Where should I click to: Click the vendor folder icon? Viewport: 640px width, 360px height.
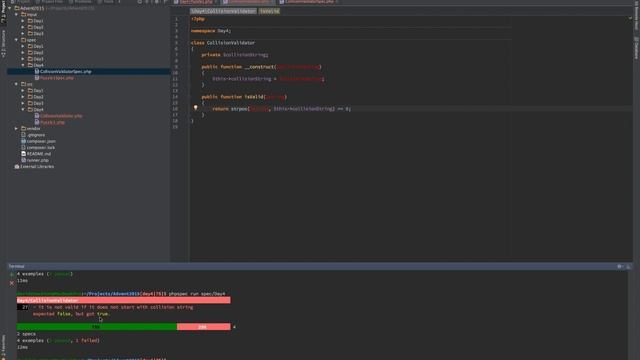click(23, 129)
